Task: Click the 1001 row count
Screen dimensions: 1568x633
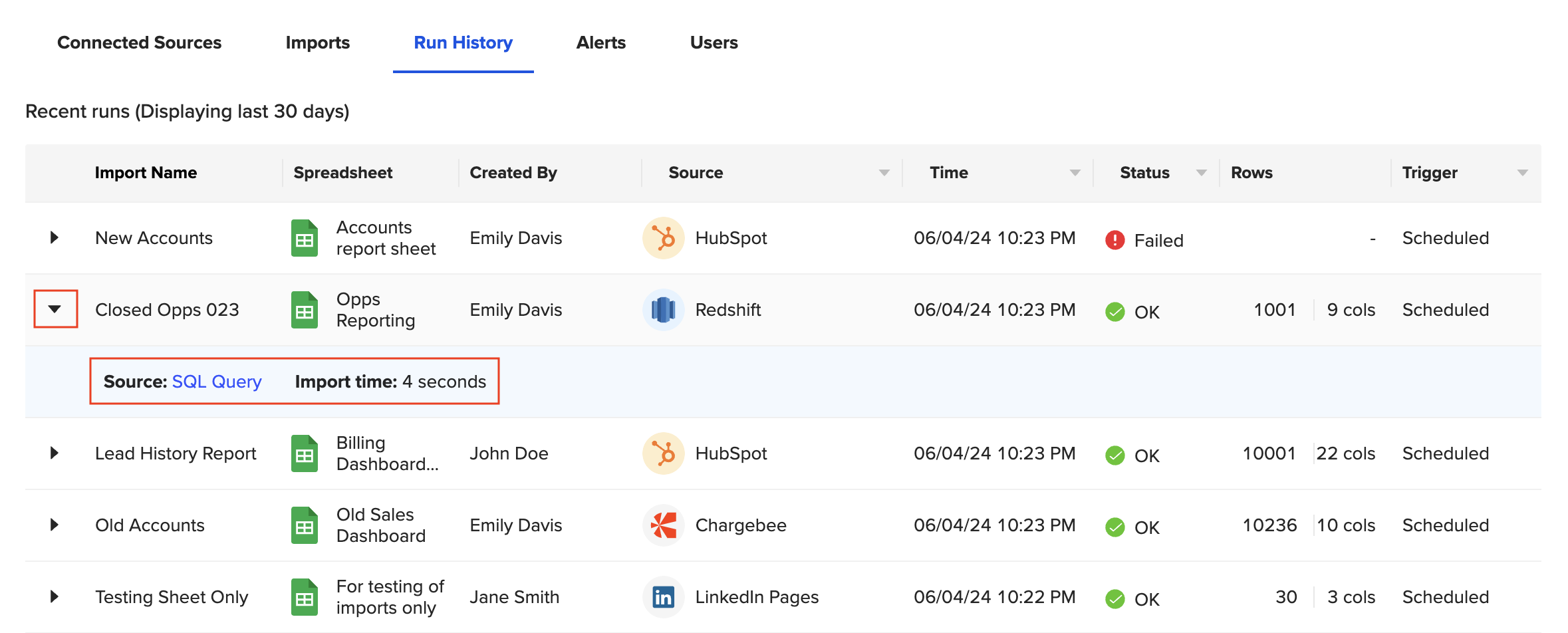Action: click(1275, 310)
